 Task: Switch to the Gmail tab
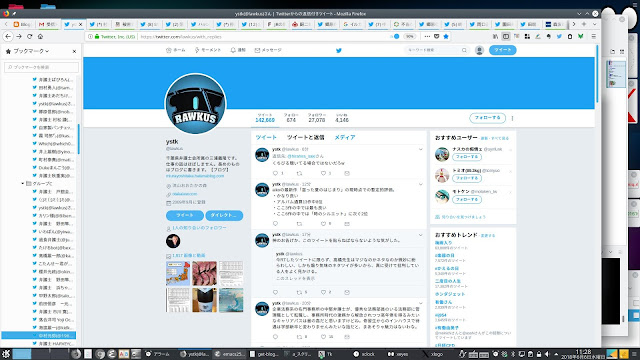click(48, 24)
